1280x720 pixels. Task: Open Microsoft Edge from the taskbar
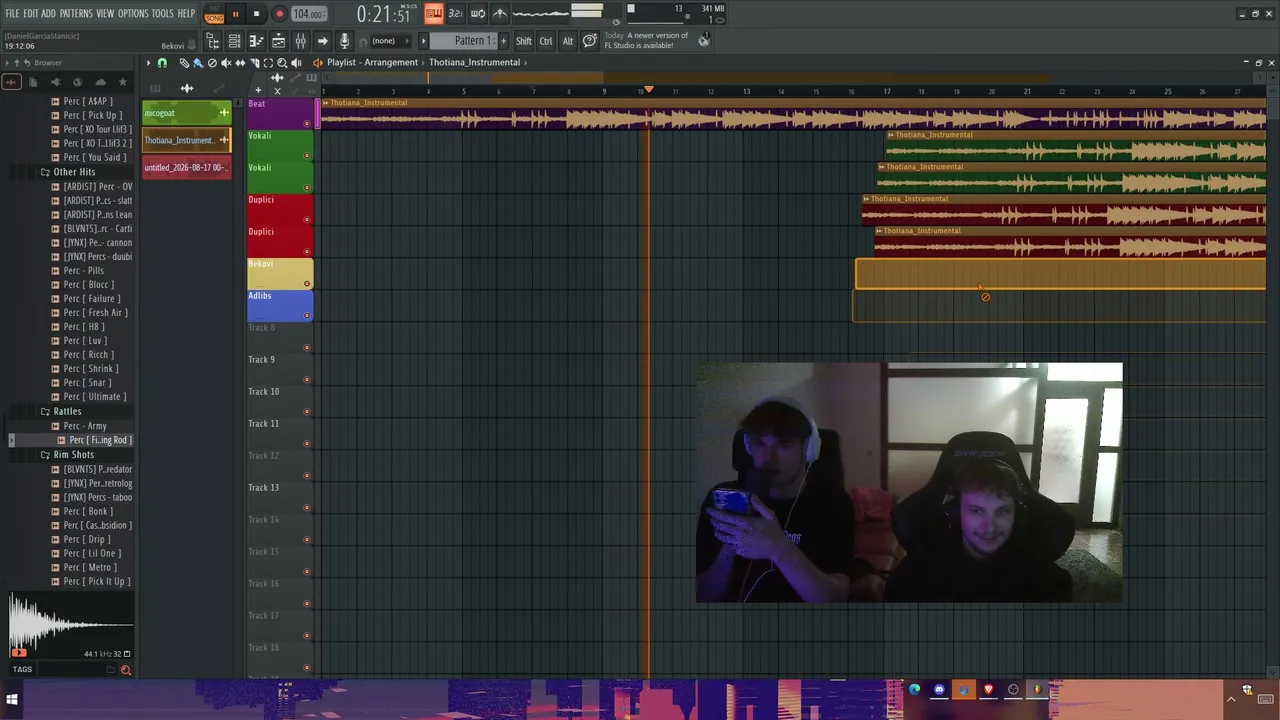[914, 689]
